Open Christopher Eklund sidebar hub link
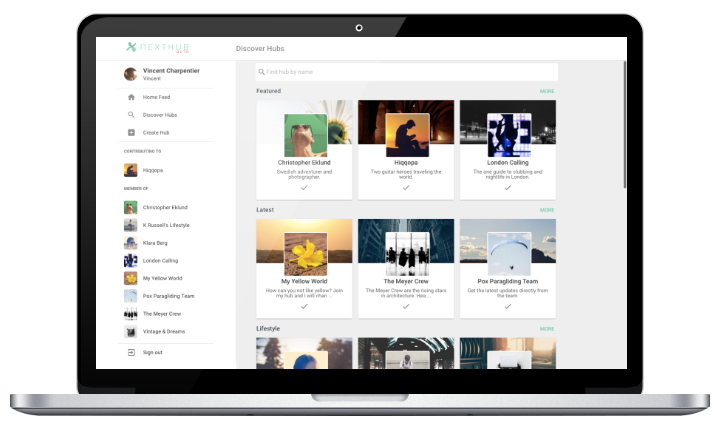720x422 pixels. click(165, 208)
